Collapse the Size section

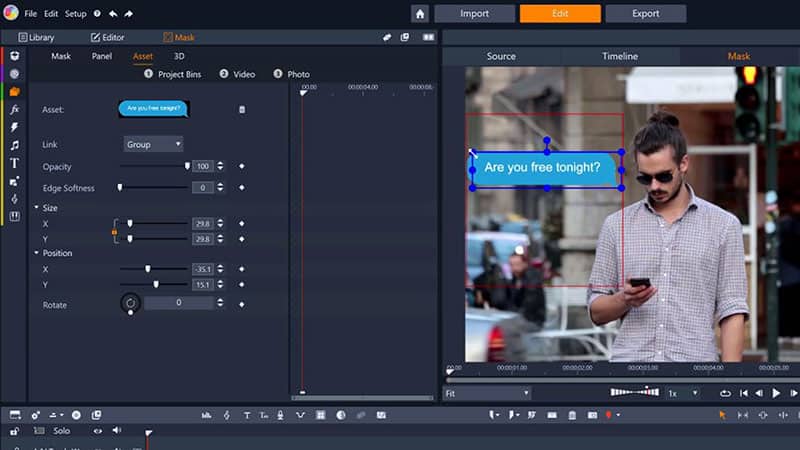point(37,208)
